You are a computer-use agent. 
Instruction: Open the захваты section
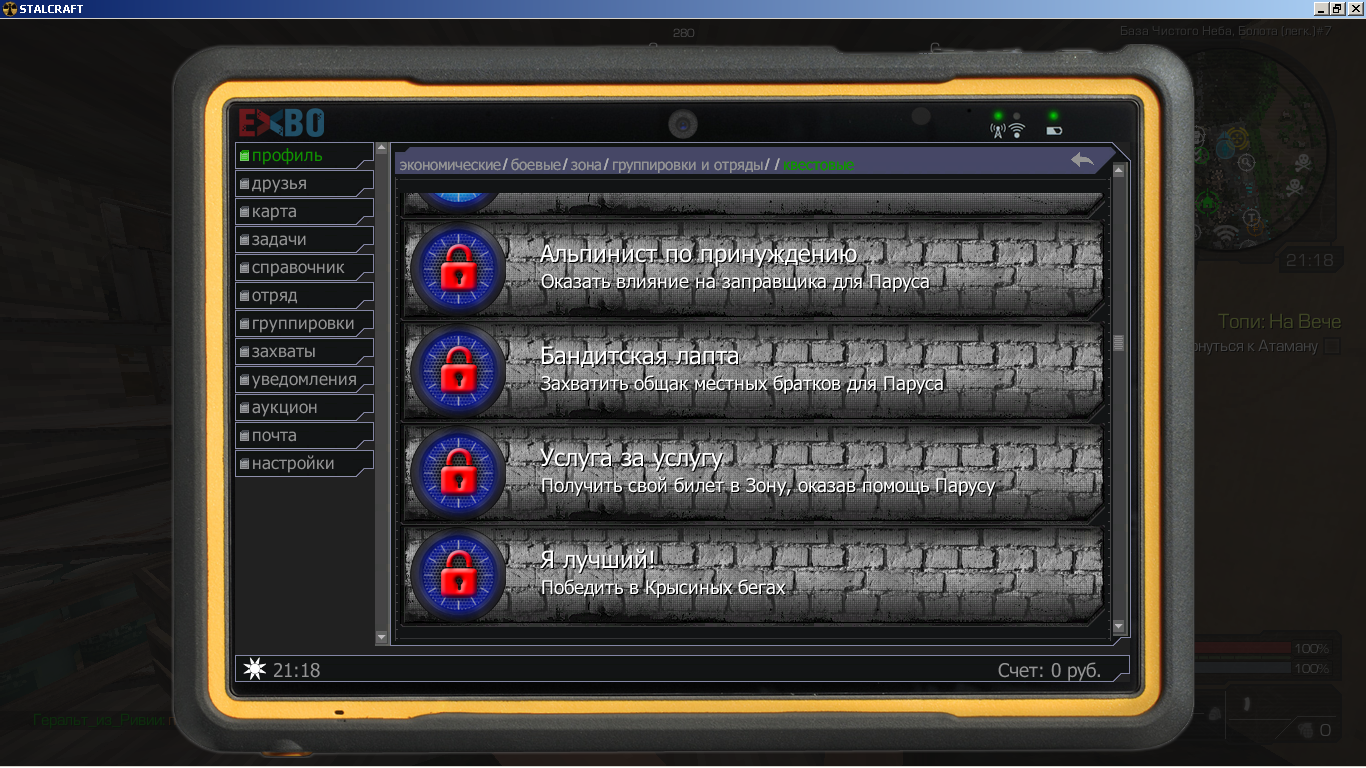coord(304,352)
